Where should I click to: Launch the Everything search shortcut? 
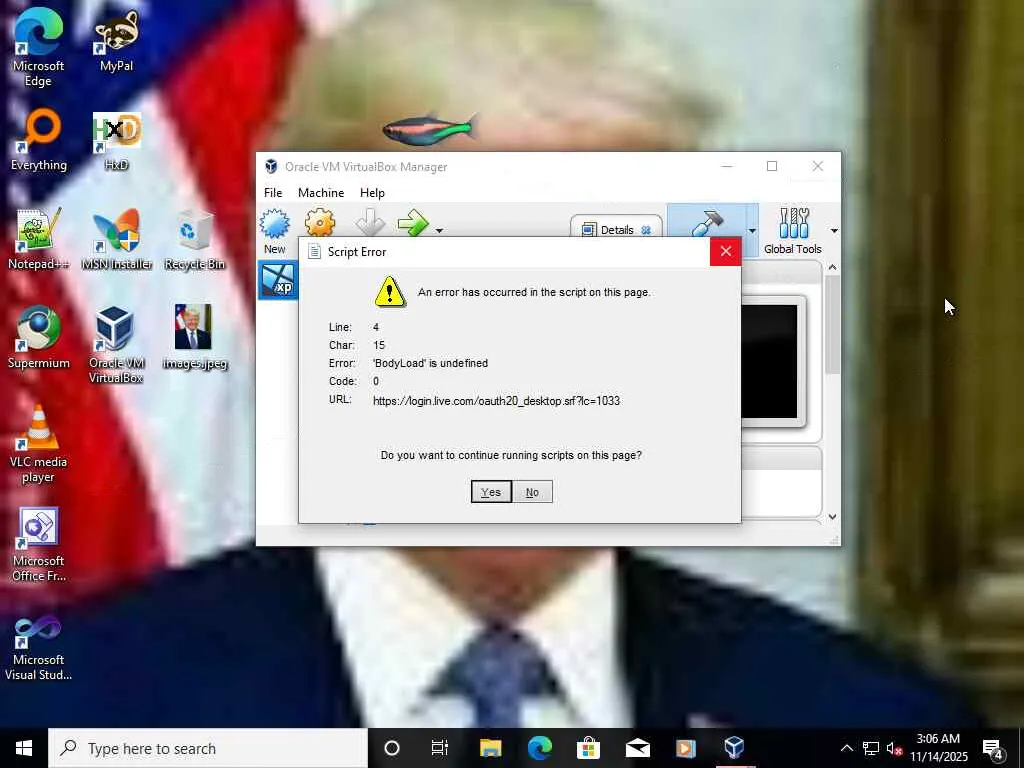(39, 140)
